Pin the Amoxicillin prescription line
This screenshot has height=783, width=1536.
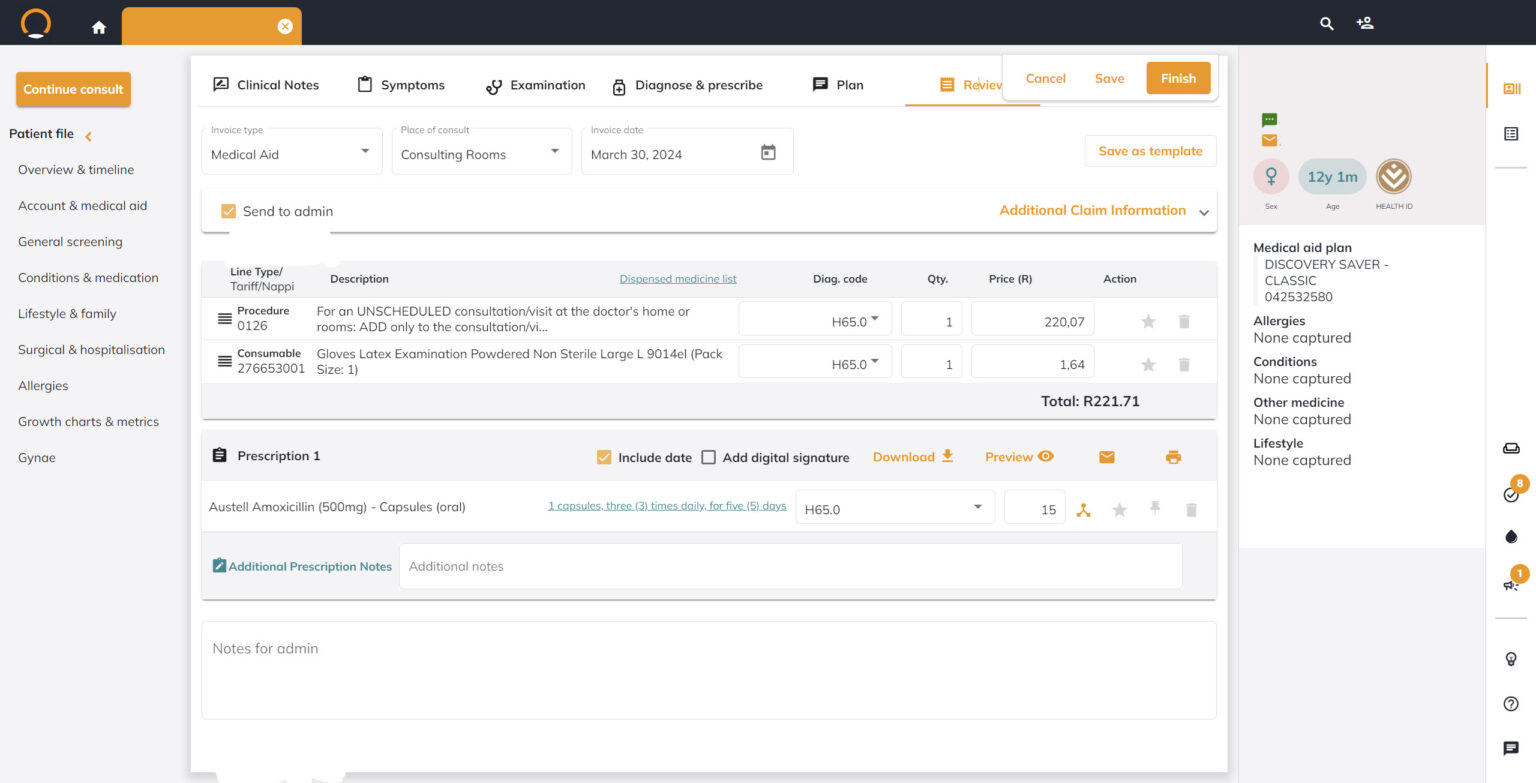click(x=1155, y=509)
